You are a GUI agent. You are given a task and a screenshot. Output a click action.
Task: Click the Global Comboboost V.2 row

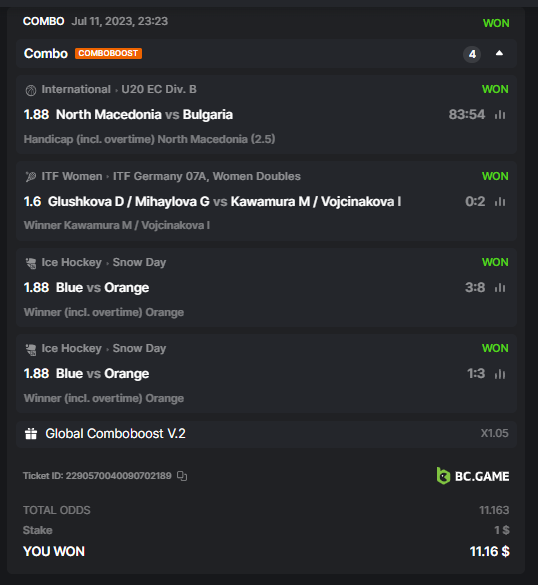[266, 434]
